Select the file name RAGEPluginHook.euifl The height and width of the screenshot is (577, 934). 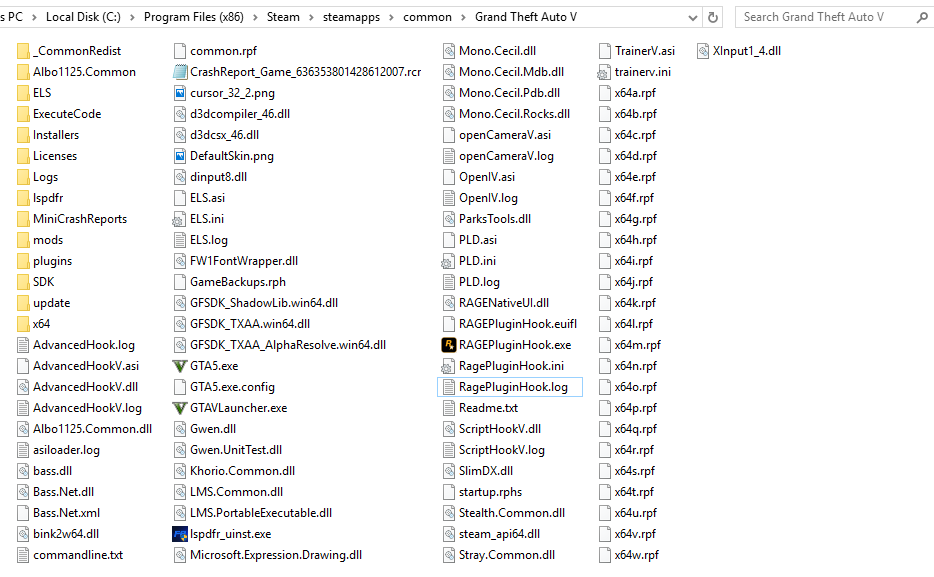(x=518, y=324)
